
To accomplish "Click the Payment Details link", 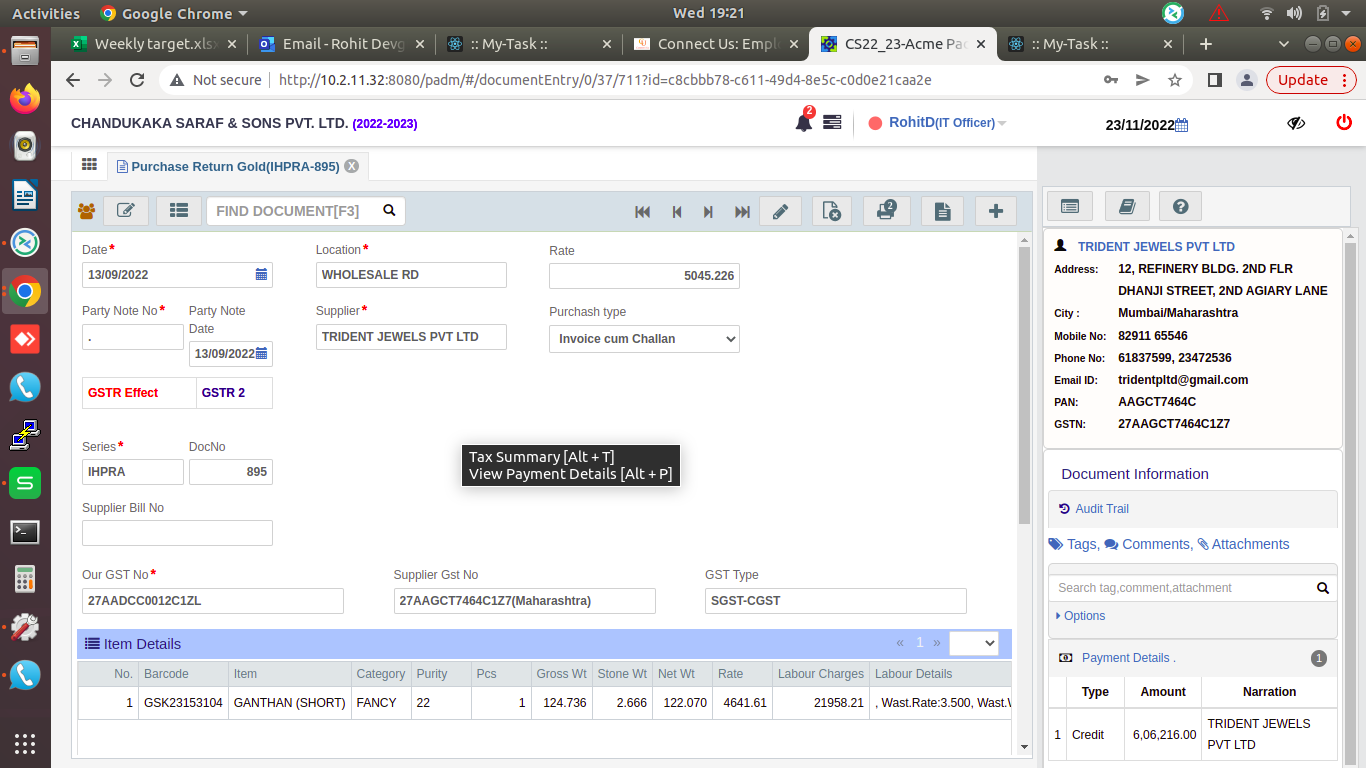I will (1128, 658).
